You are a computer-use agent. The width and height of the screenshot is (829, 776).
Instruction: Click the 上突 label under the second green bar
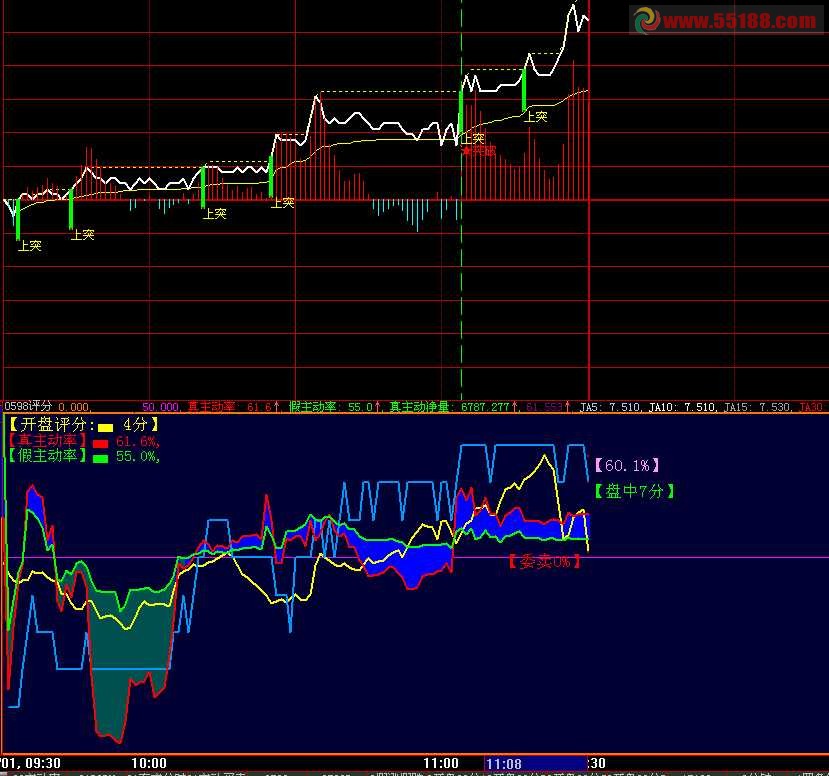pos(83,235)
